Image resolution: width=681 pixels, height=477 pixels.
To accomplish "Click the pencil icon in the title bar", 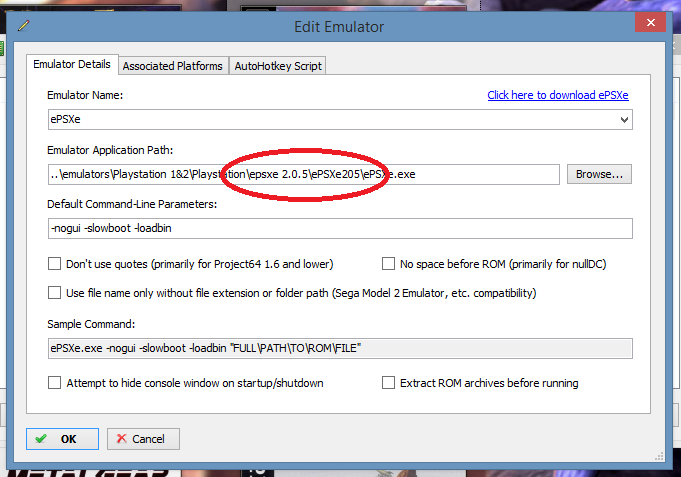I will (23, 26).
